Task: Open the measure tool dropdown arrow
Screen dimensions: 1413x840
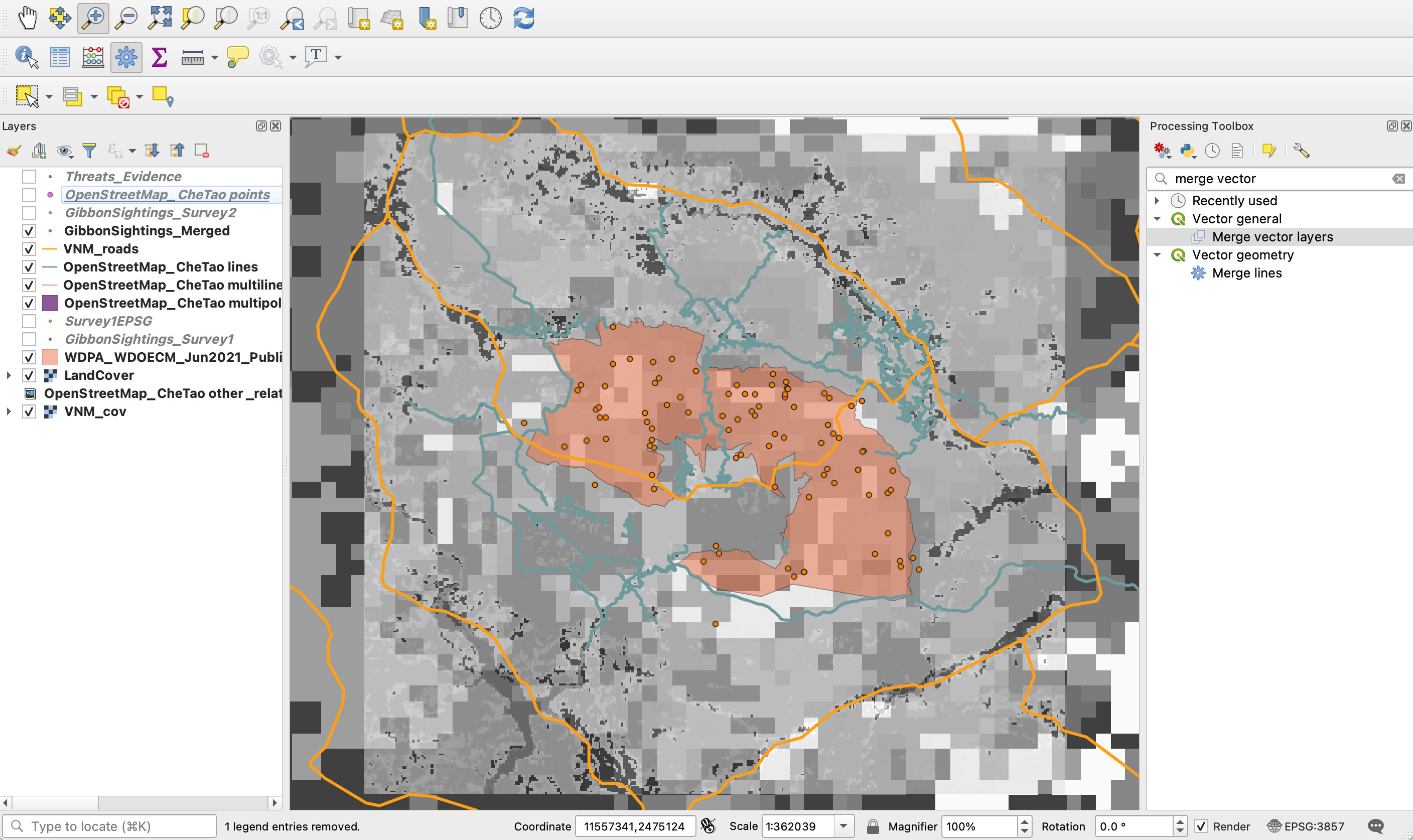Action: click(214, 58)
